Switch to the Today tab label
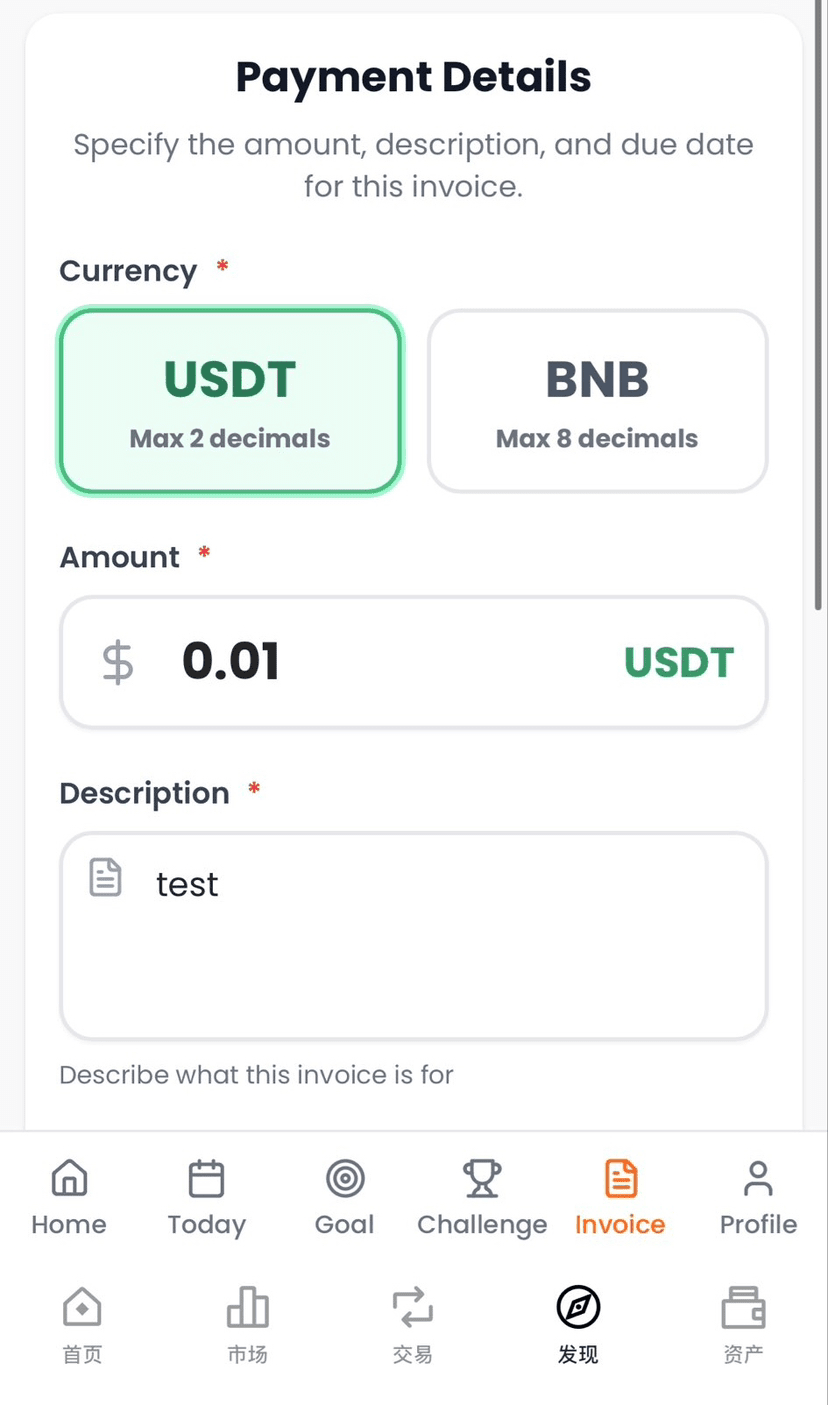The height and width of the screenshot is (1405, 828). tap(207, 1225)
